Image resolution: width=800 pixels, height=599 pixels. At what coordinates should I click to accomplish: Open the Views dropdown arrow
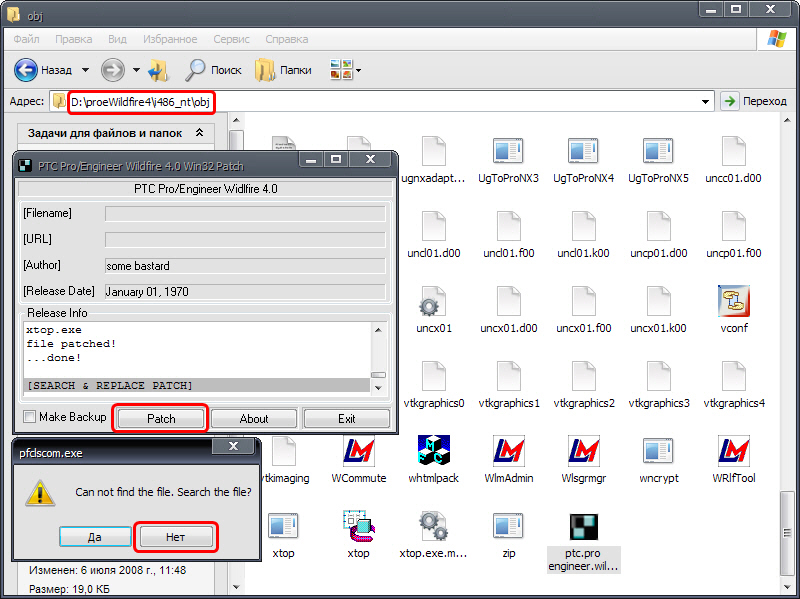pyautogui.click(x=359, y=70)
